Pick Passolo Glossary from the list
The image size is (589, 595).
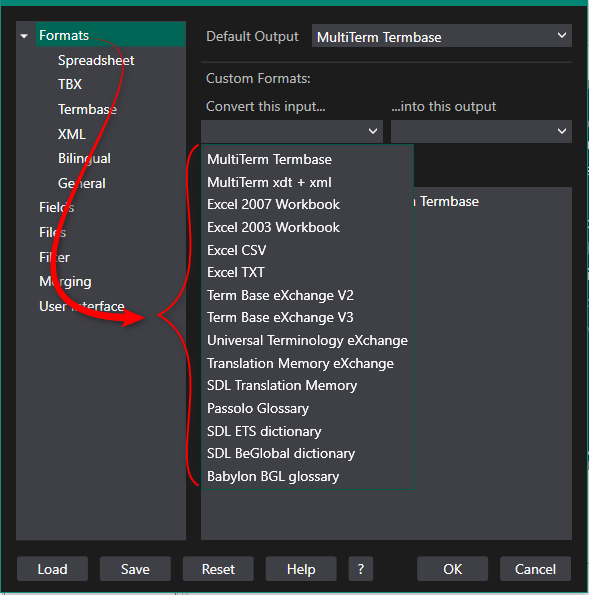pos(307,408)
